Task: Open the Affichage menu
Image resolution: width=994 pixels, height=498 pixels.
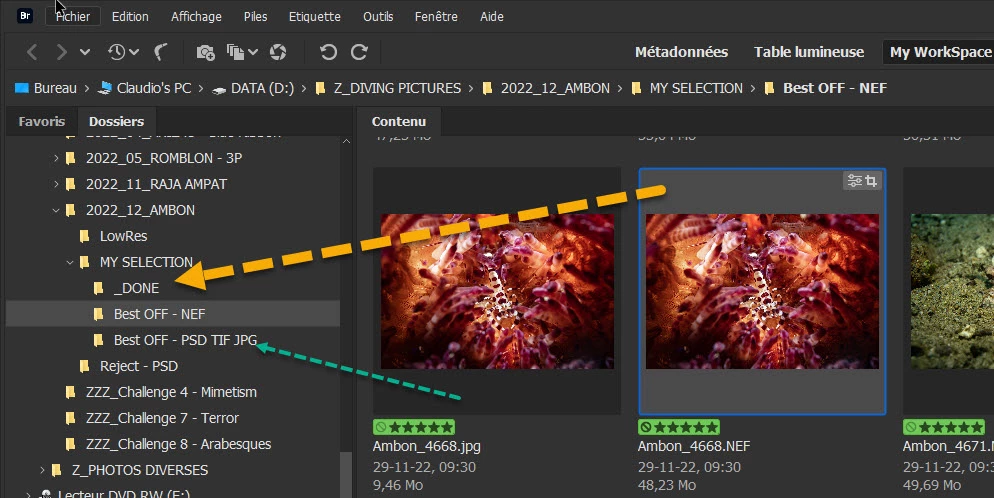Action: tap(197, 16)
